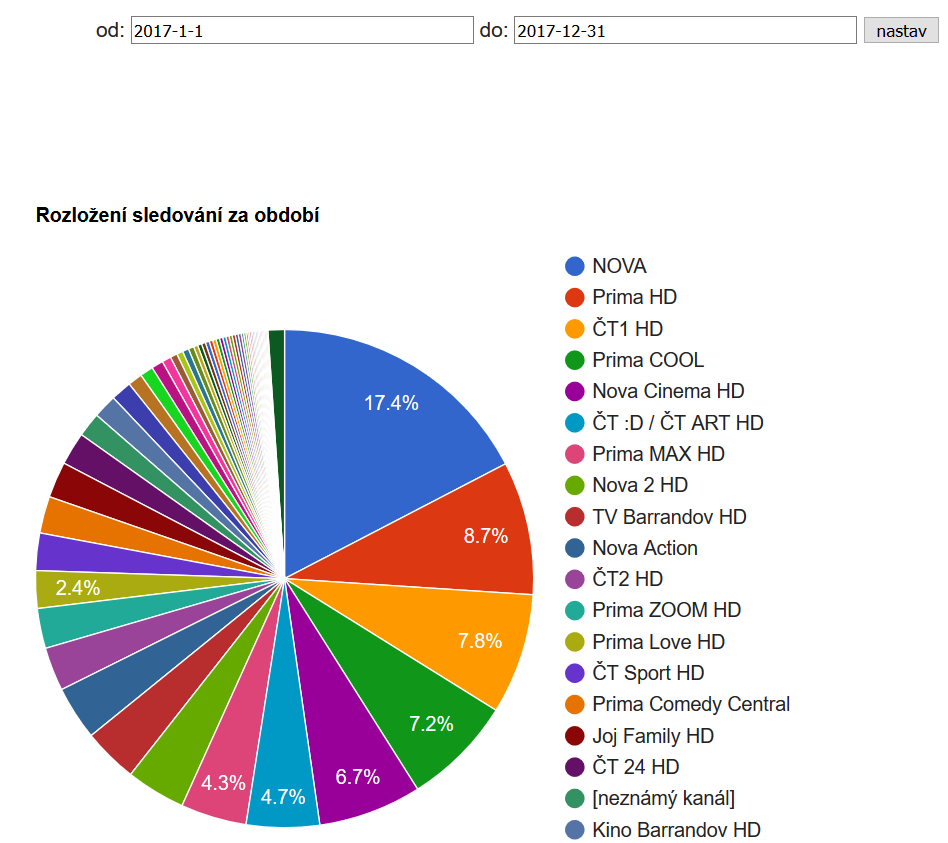The height and width of the screenshot is (843, 948).
Task: Select the NOVA legend label
Action: coord(619,266)
